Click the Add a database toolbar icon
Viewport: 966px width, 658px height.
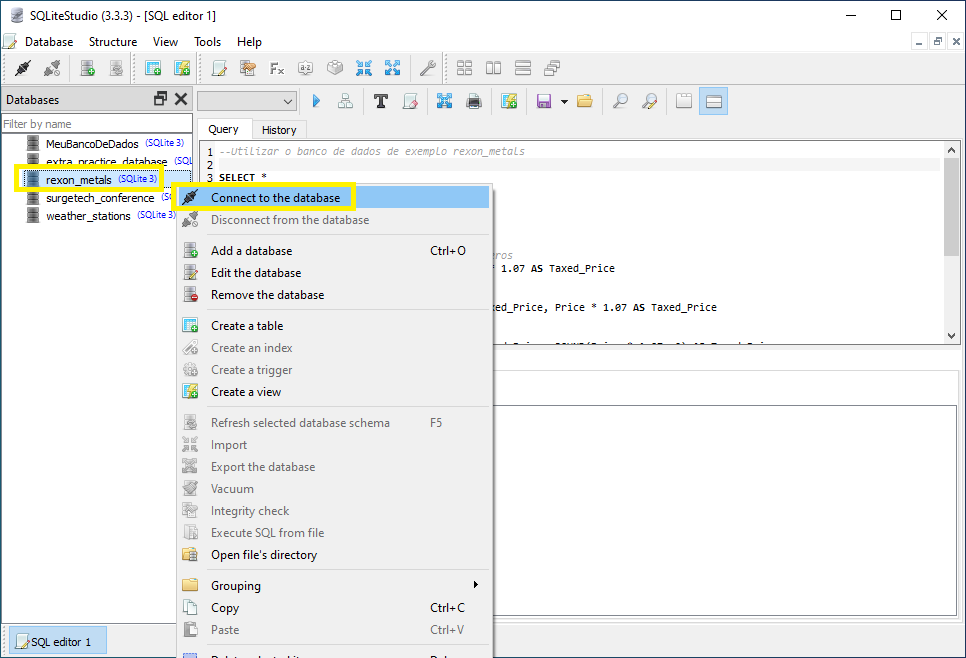[x=87, y=68]
